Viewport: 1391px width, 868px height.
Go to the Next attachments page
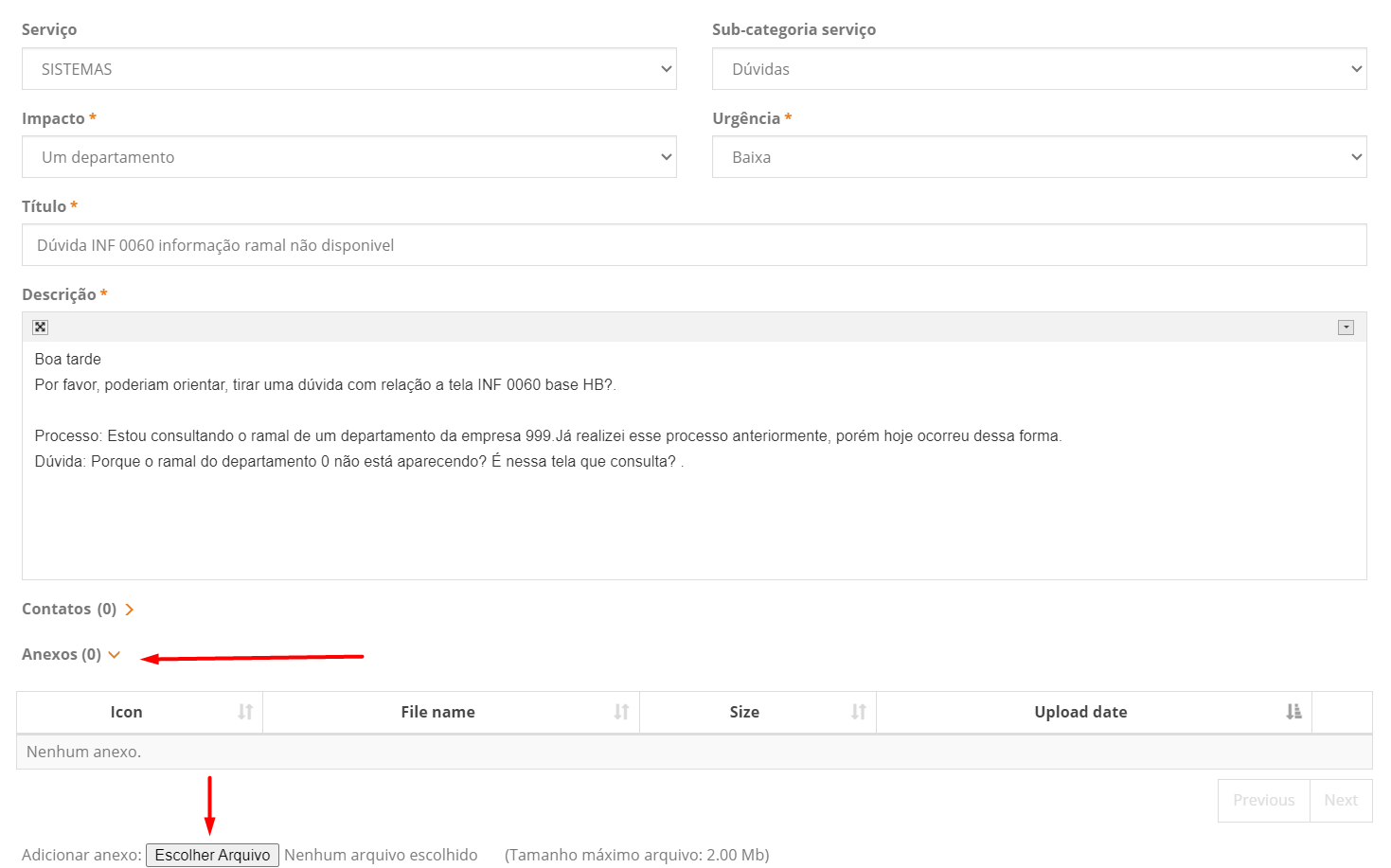click(x=1341, y=801)
